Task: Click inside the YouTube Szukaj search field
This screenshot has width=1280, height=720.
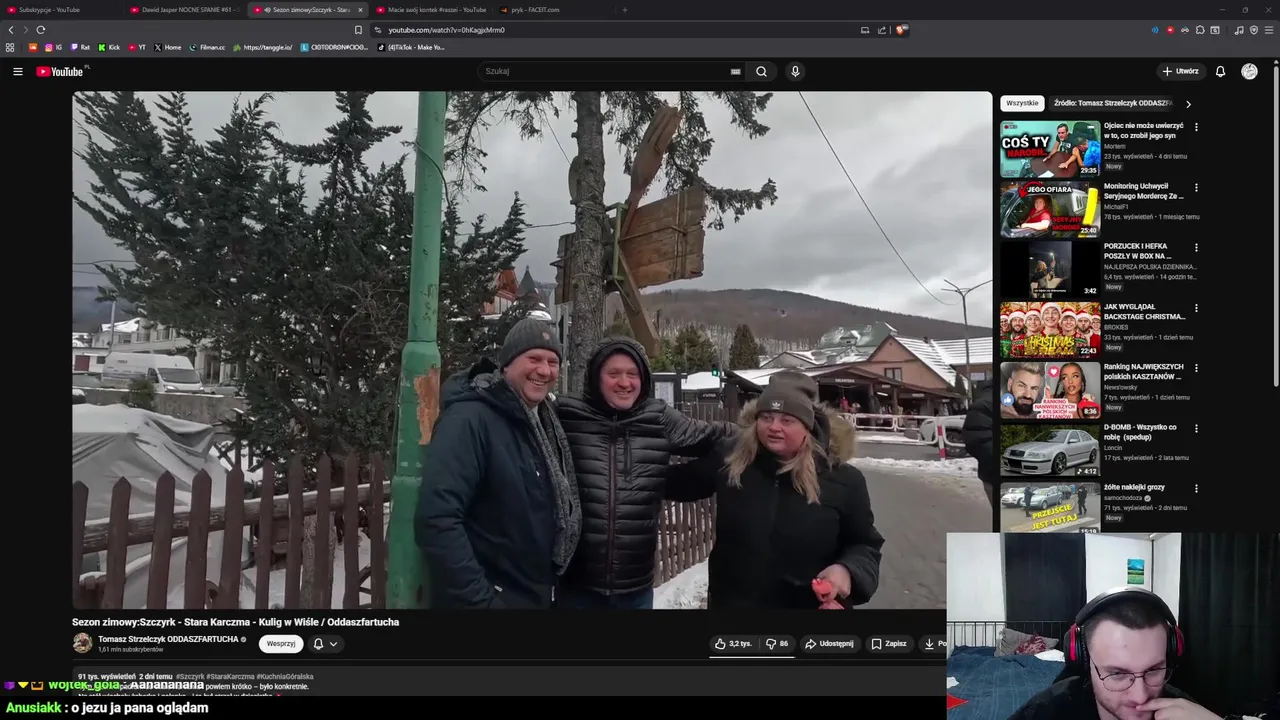Action: coord(603,71)
